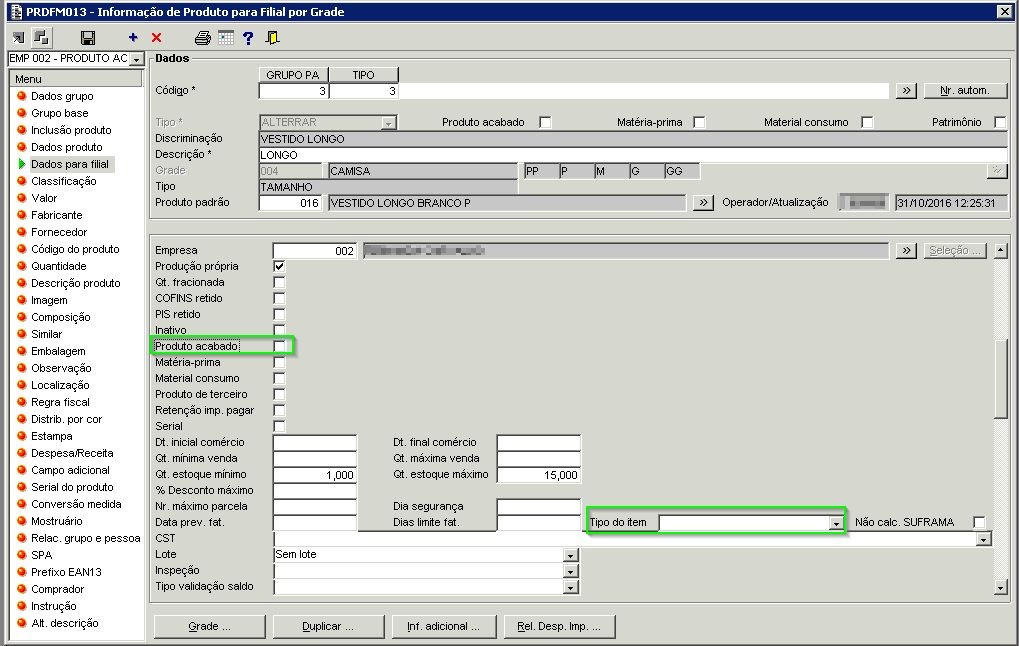The height and width of the screenshot is (646, 1019).
Task: Open the EMP 002 company dropdown
Action: pyautogui.click(x=136, y=58)
